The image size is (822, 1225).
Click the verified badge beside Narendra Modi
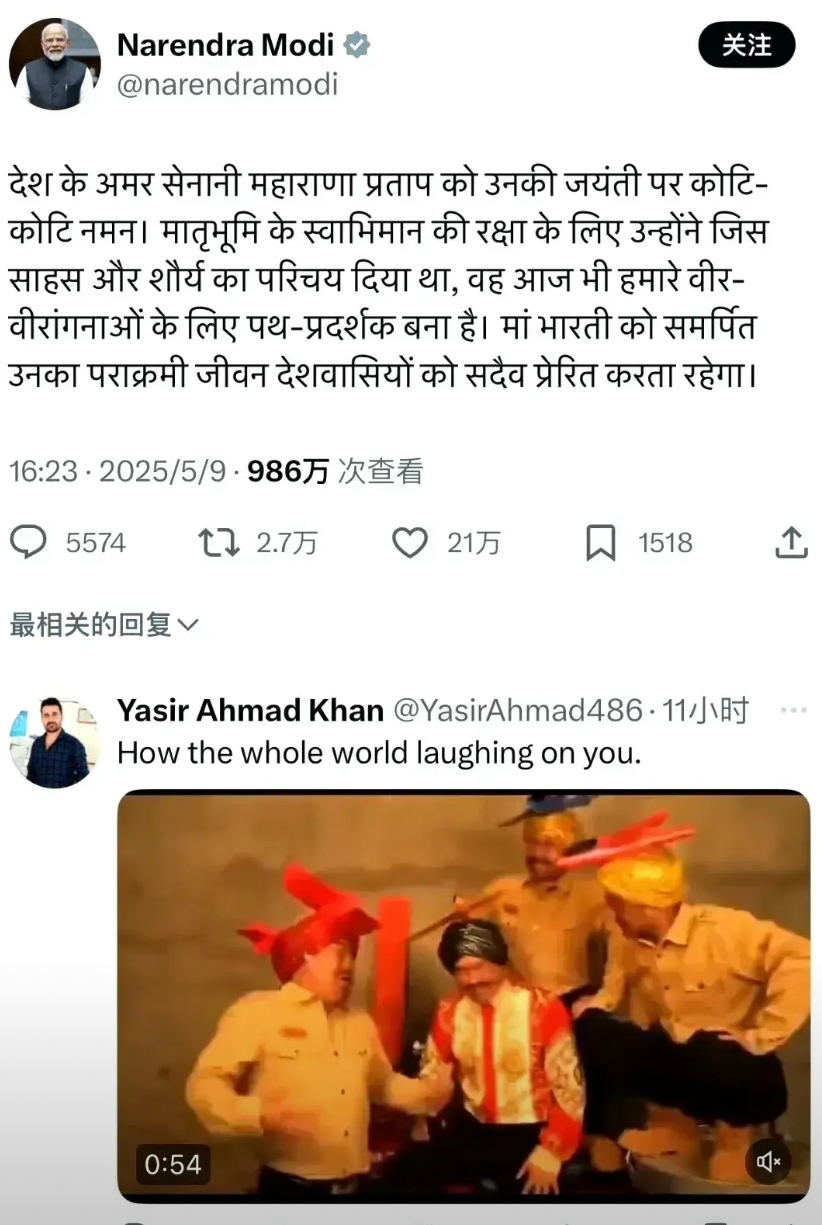coord(357,45)
